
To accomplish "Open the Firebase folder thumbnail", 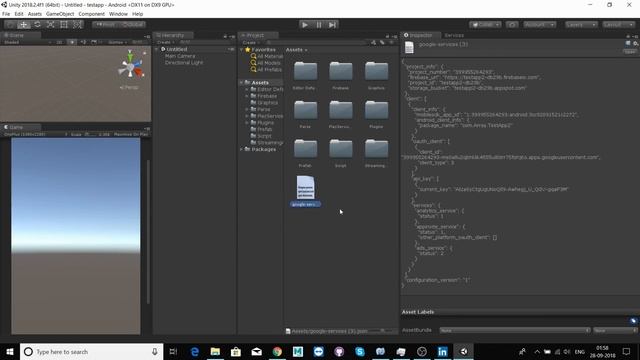I will click(341, 72).
